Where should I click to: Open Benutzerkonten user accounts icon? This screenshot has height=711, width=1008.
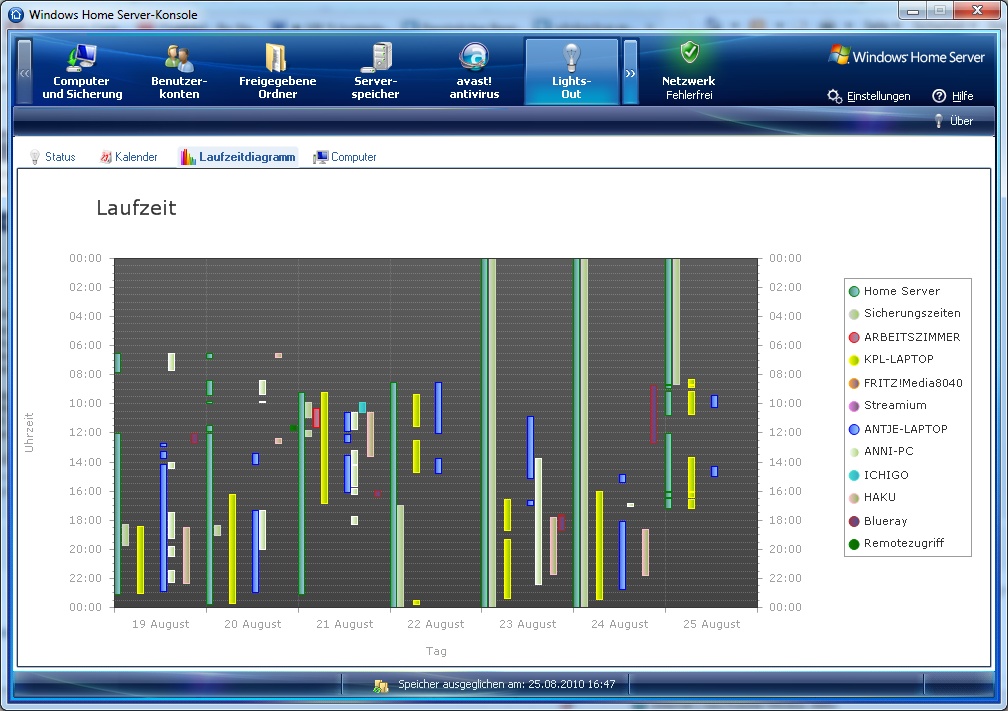click(179, 70)
